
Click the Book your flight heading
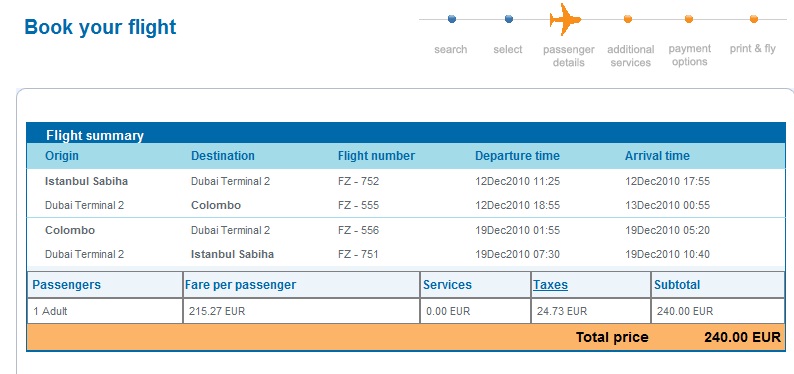100,27
